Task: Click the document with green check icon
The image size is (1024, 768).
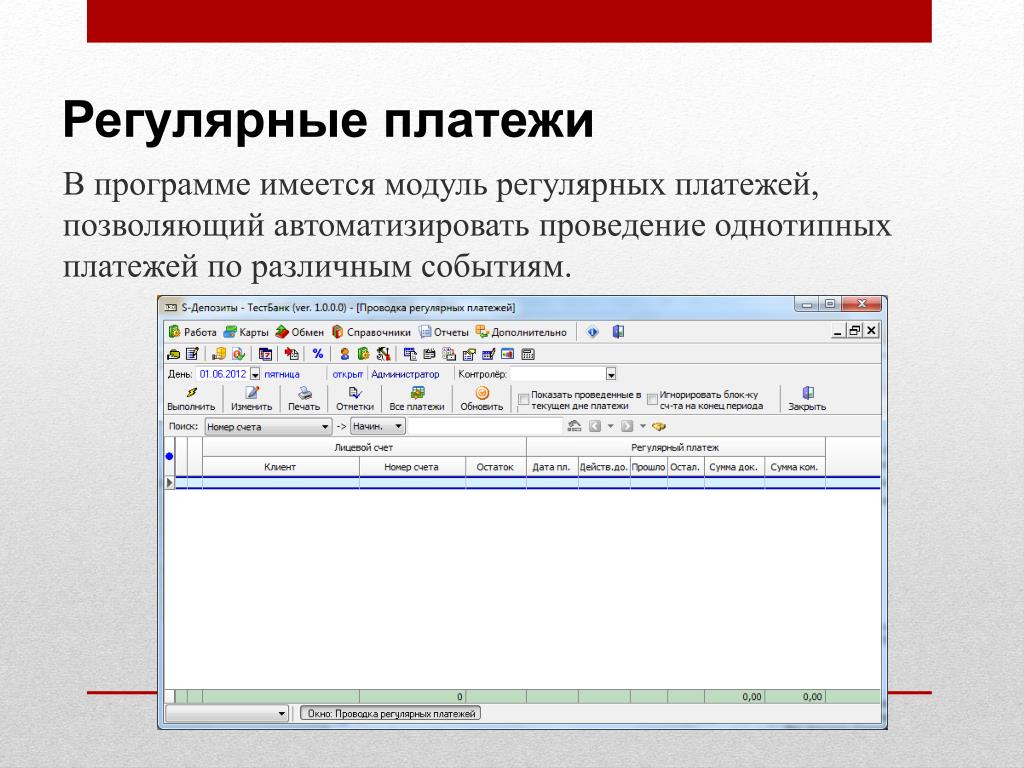Action: [238, 354]
